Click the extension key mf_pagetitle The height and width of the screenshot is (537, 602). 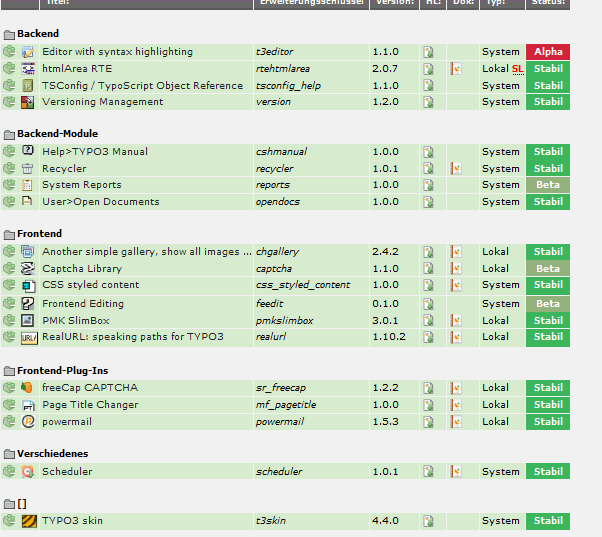(286, 405)
